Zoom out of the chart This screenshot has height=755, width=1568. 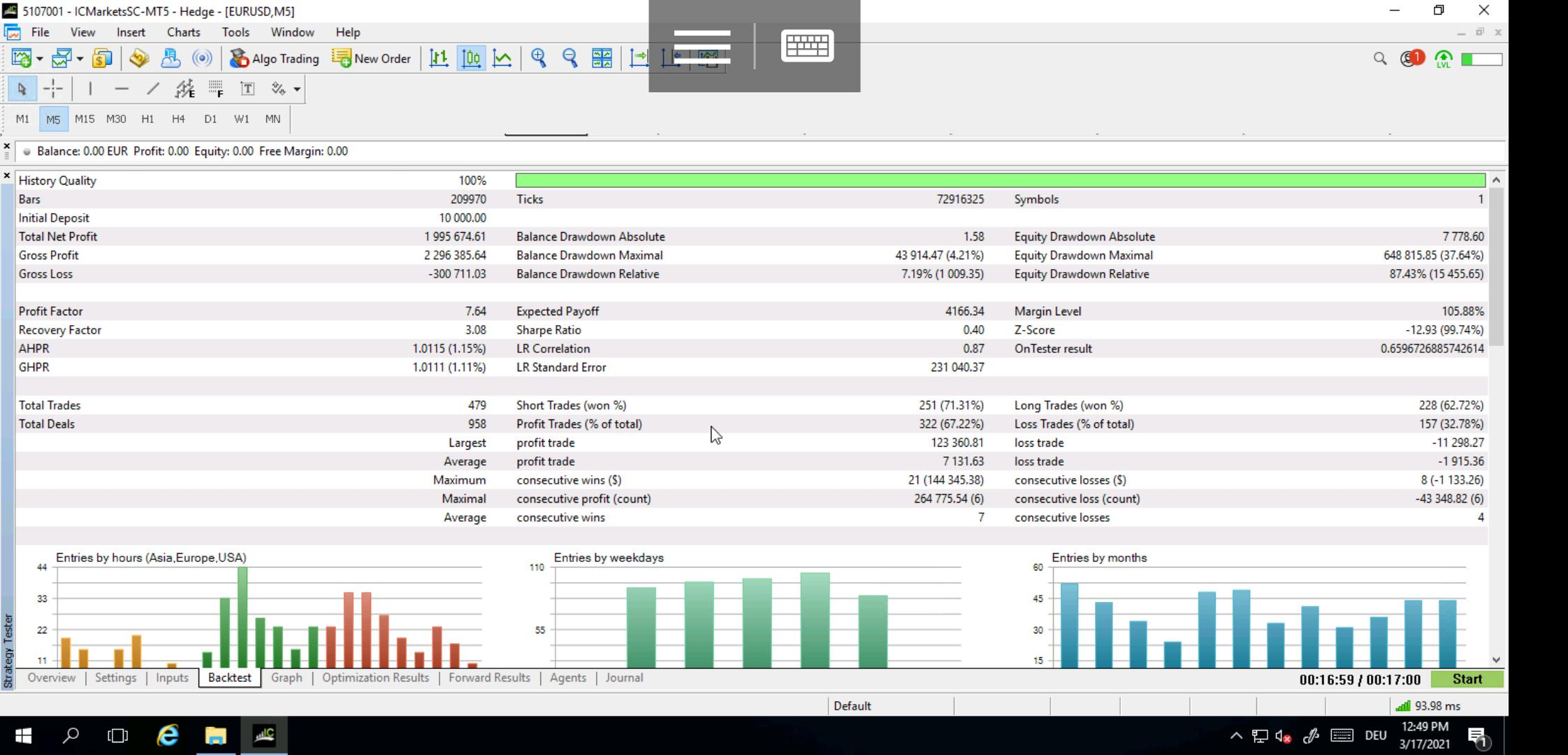pos(570,59)
